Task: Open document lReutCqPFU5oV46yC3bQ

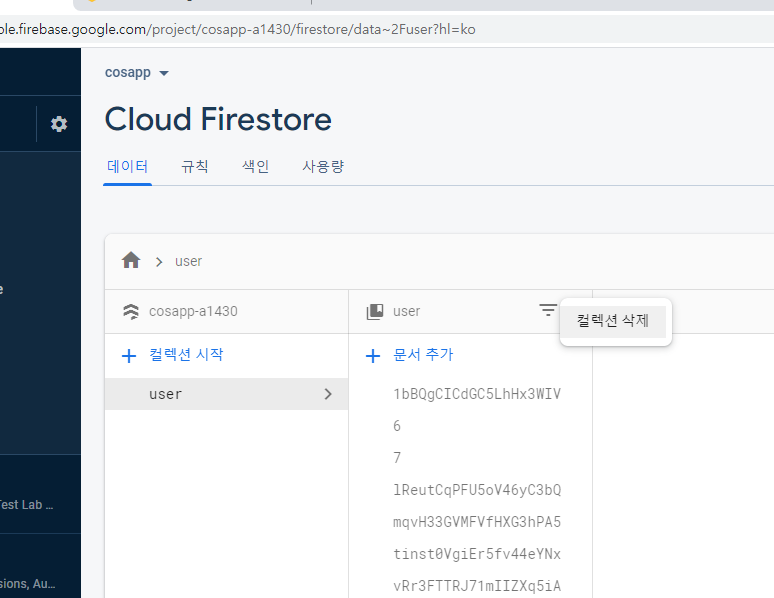Action: coord(477,490)
